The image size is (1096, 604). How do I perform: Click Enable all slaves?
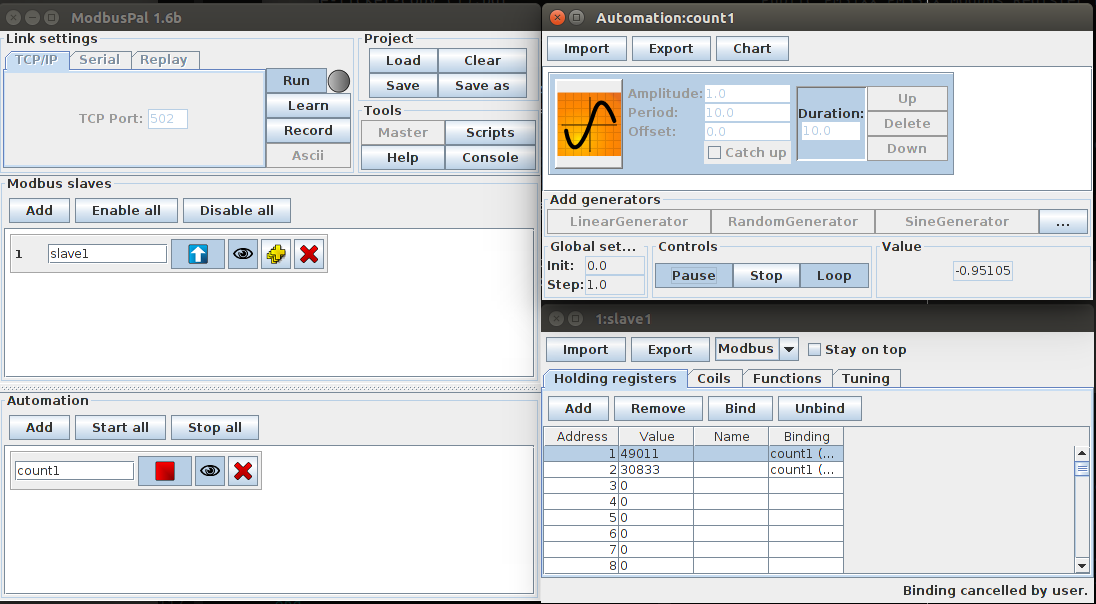pos(126,210)
